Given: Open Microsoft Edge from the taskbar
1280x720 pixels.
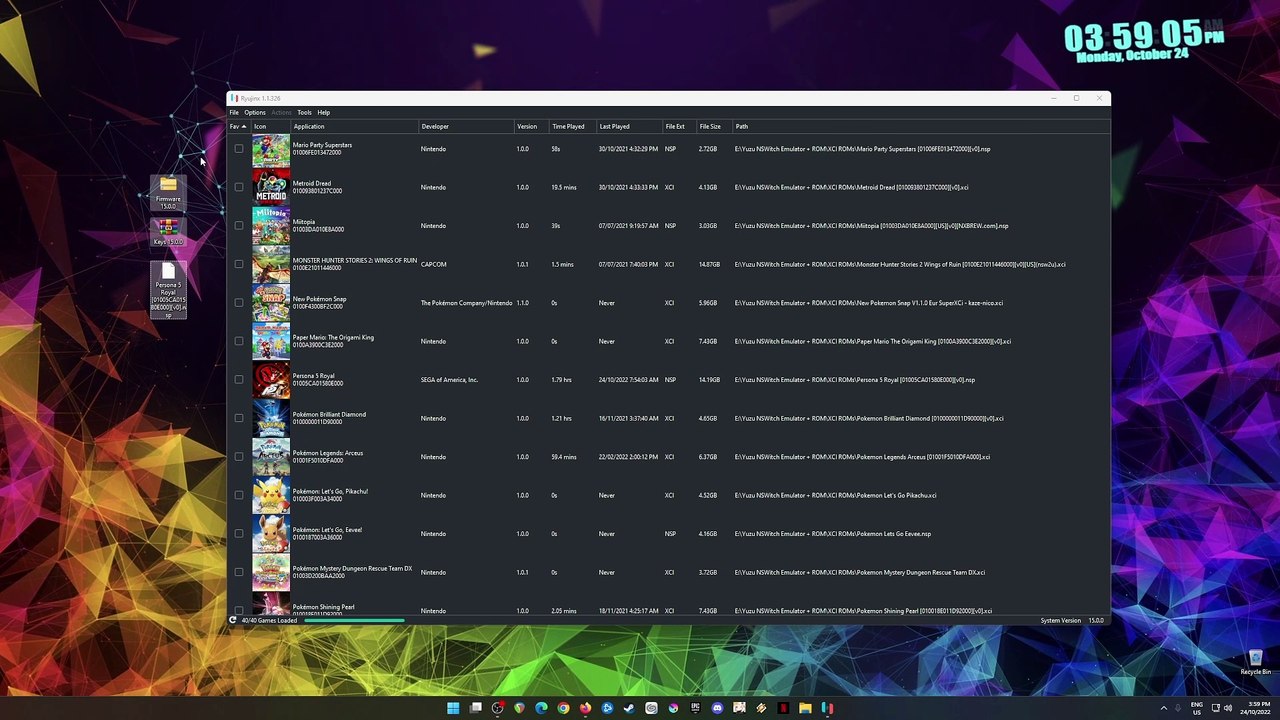Looking at the screenshot, I should click(541, 708).
